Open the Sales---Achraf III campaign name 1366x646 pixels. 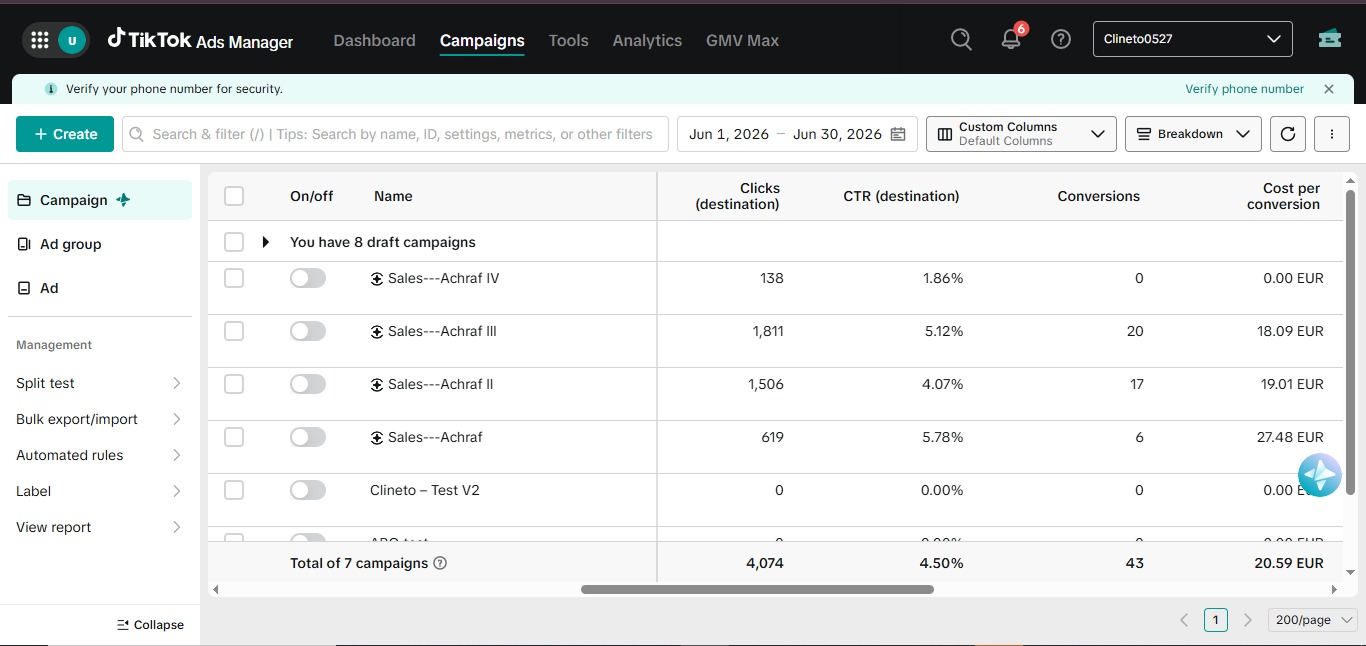[442, 331]
